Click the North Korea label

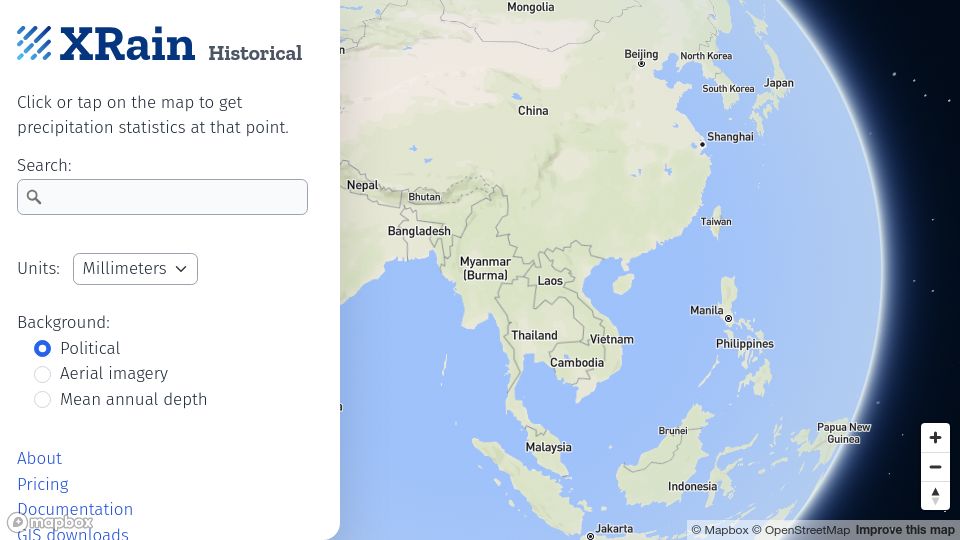706,56
